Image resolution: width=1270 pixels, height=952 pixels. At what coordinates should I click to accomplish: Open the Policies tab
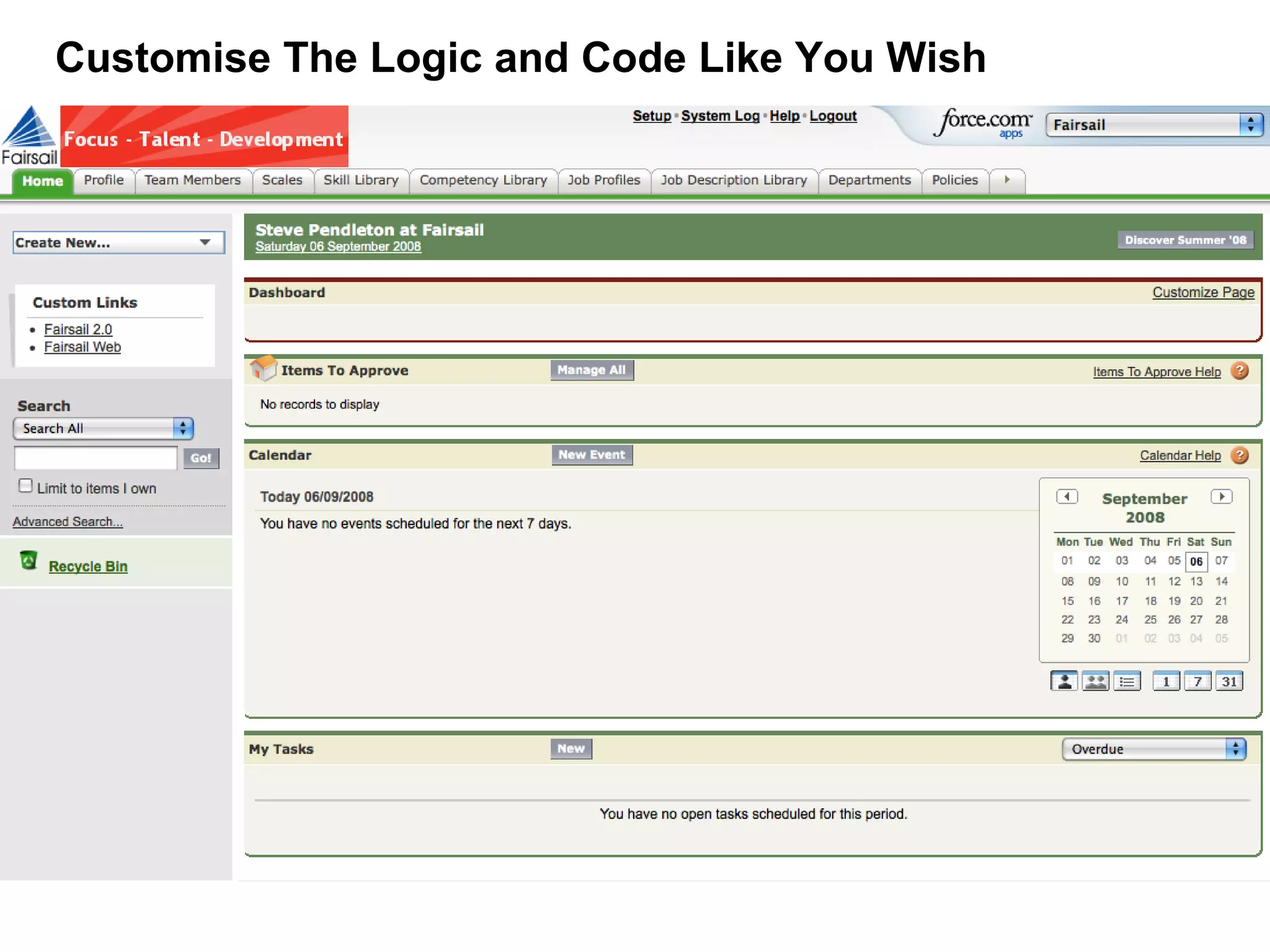click(955, 180)
